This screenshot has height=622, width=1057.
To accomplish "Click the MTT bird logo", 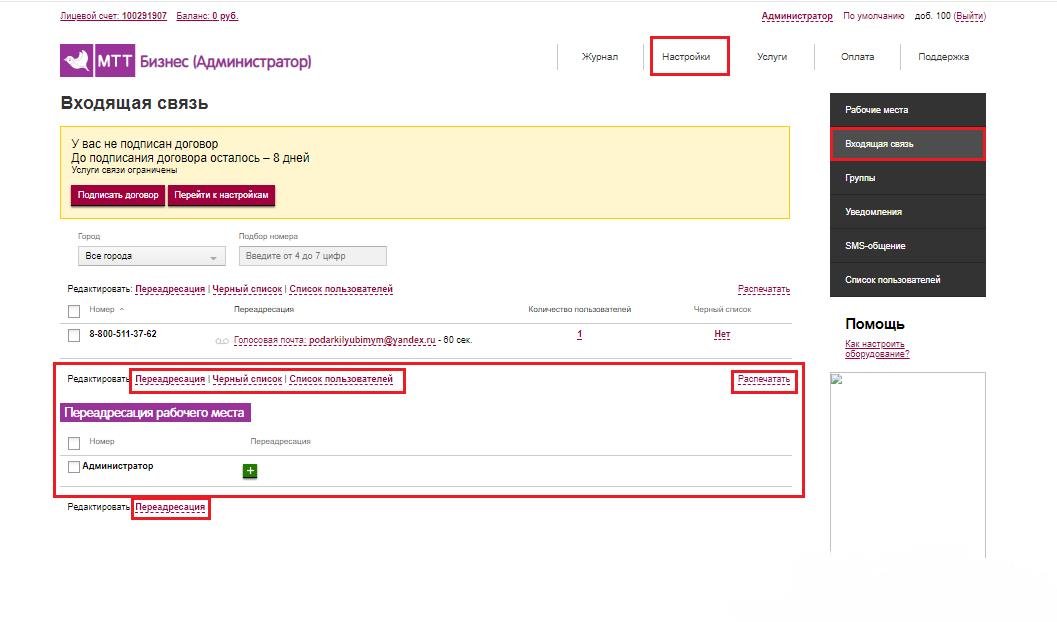I will tap(76, 61).
